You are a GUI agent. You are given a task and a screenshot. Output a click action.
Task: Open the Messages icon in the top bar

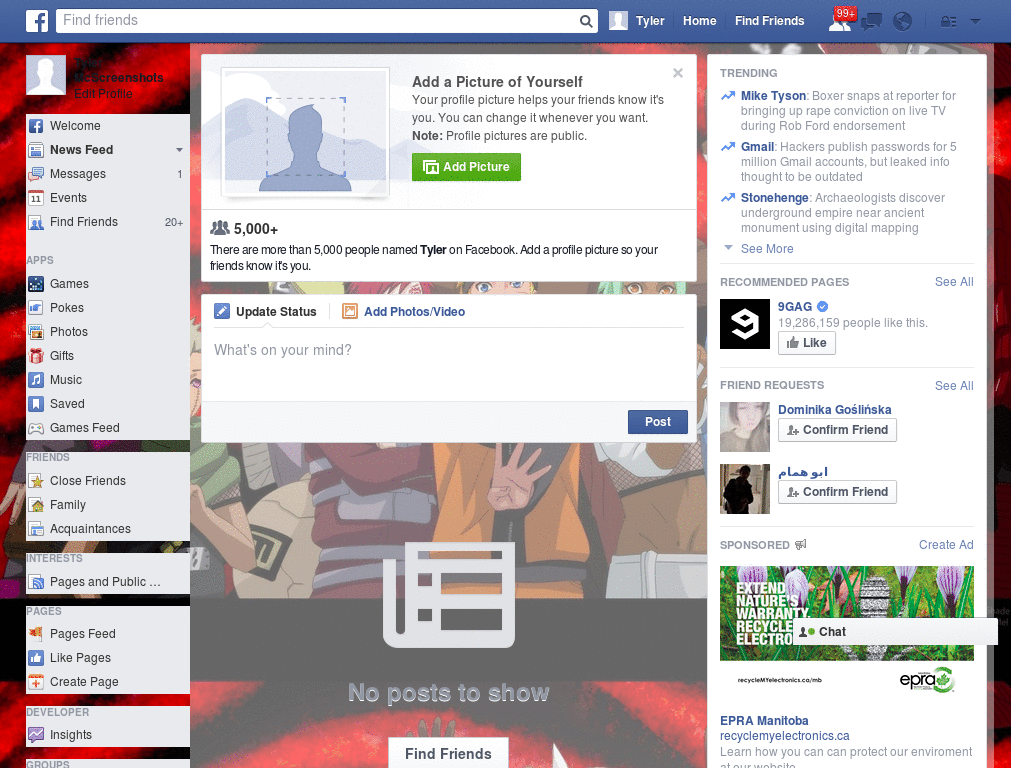point(871,21)
